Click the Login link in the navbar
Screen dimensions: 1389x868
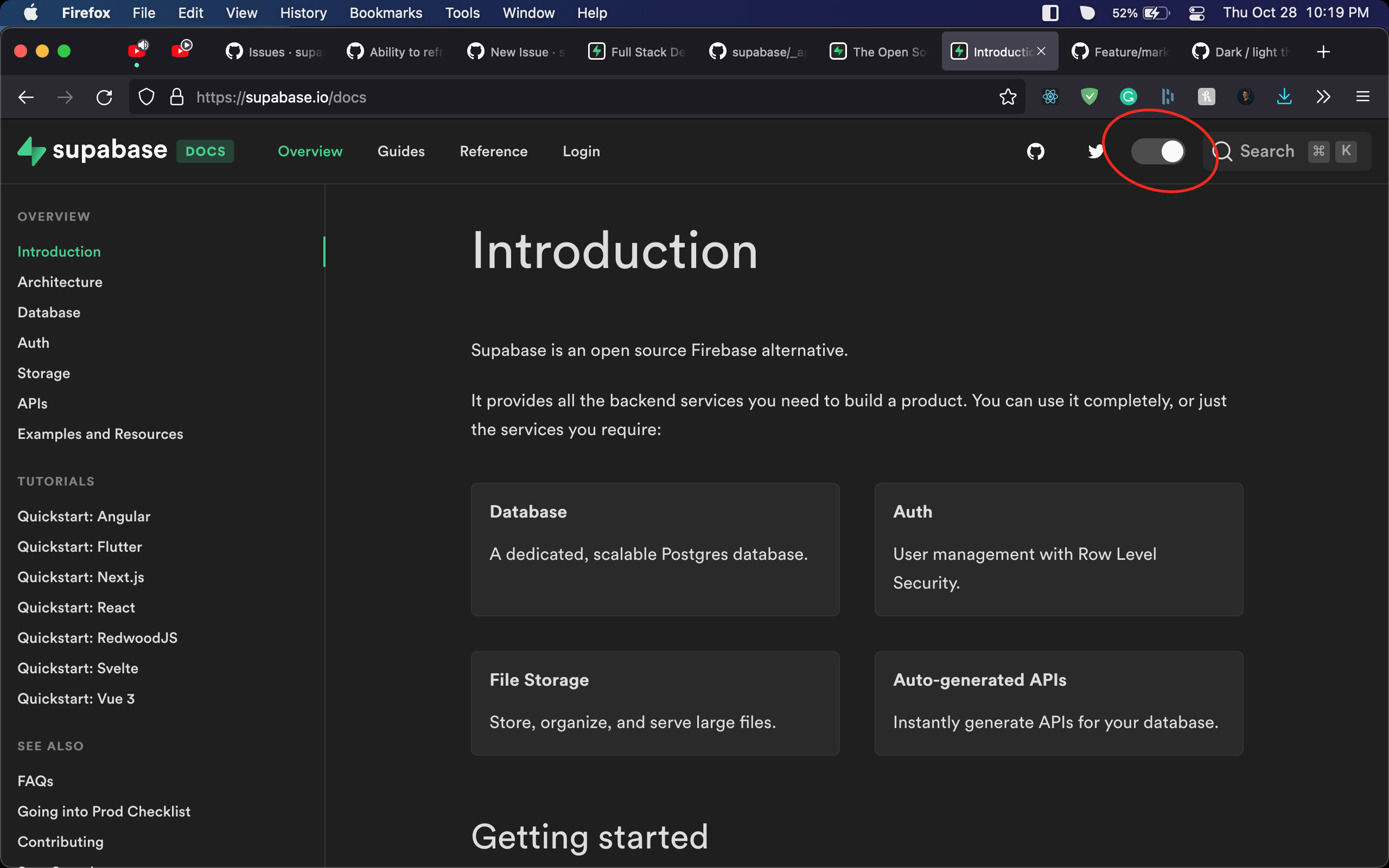pyautogui.click(x=581, y=151)
